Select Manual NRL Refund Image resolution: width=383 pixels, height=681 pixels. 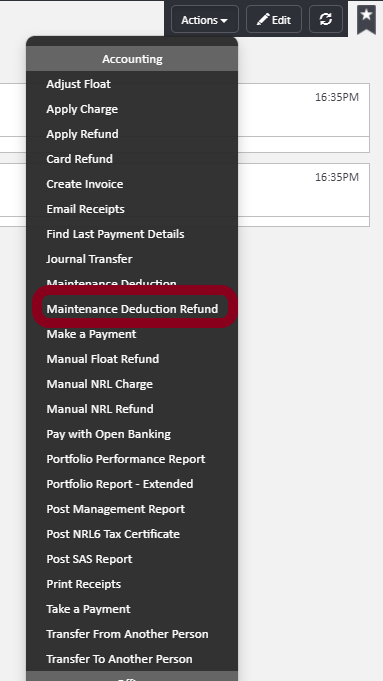click(x=100, y=409)
